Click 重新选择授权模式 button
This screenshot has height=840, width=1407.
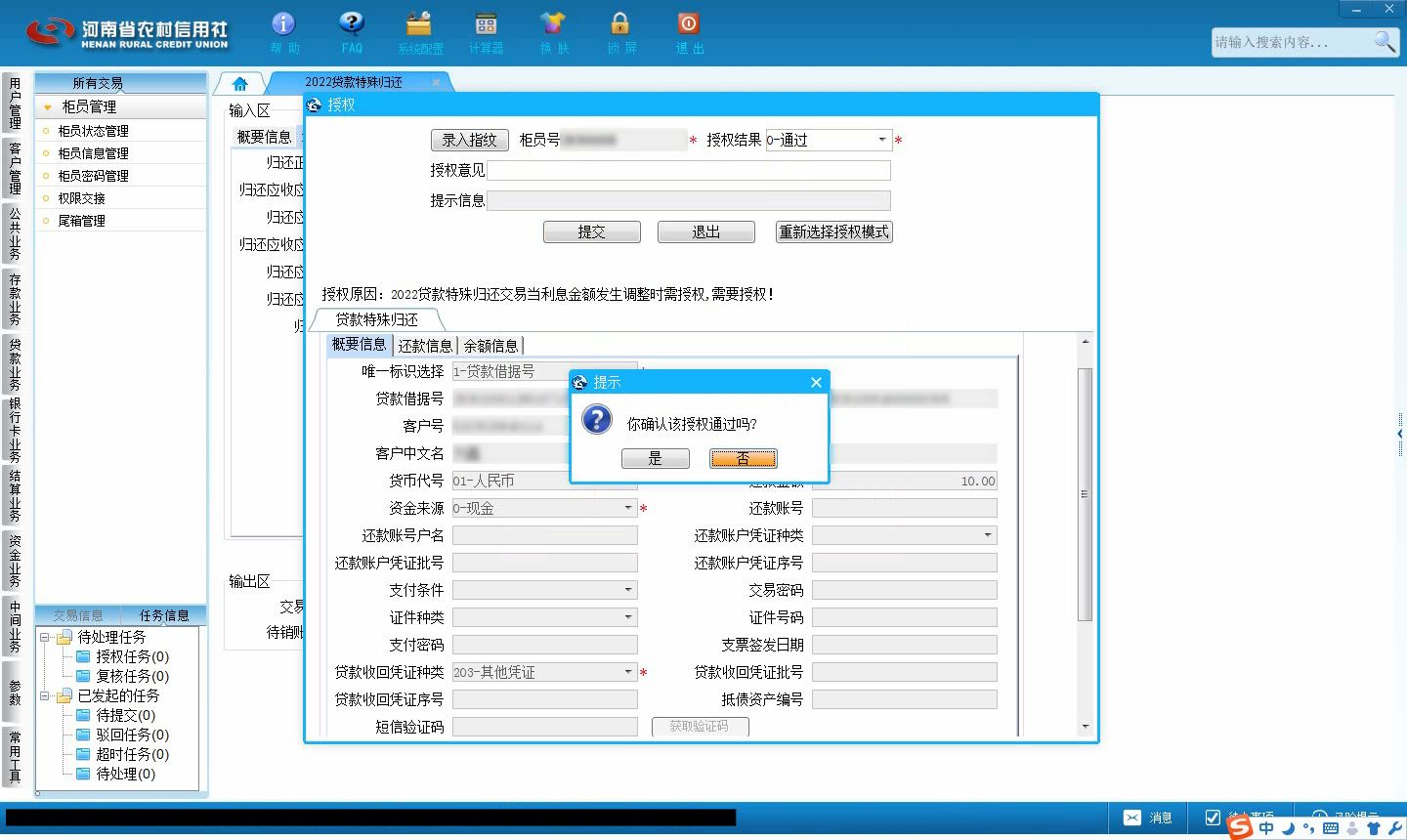[x=834, y=231]
